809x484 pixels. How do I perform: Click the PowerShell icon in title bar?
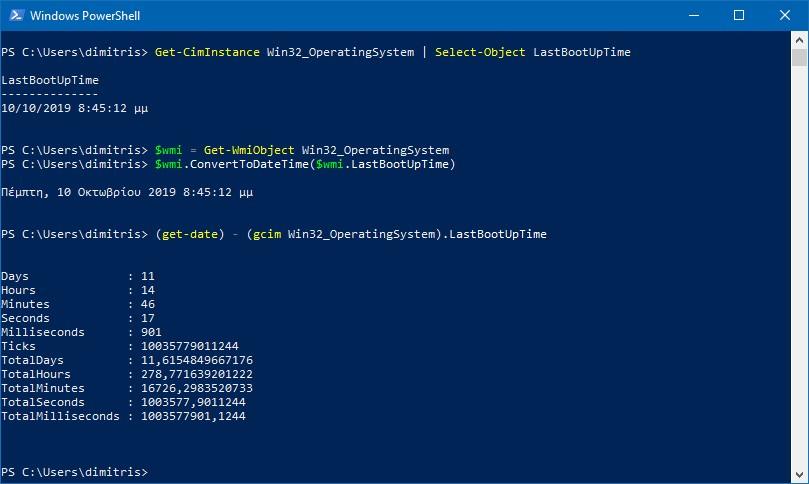[x=16, y=15]
